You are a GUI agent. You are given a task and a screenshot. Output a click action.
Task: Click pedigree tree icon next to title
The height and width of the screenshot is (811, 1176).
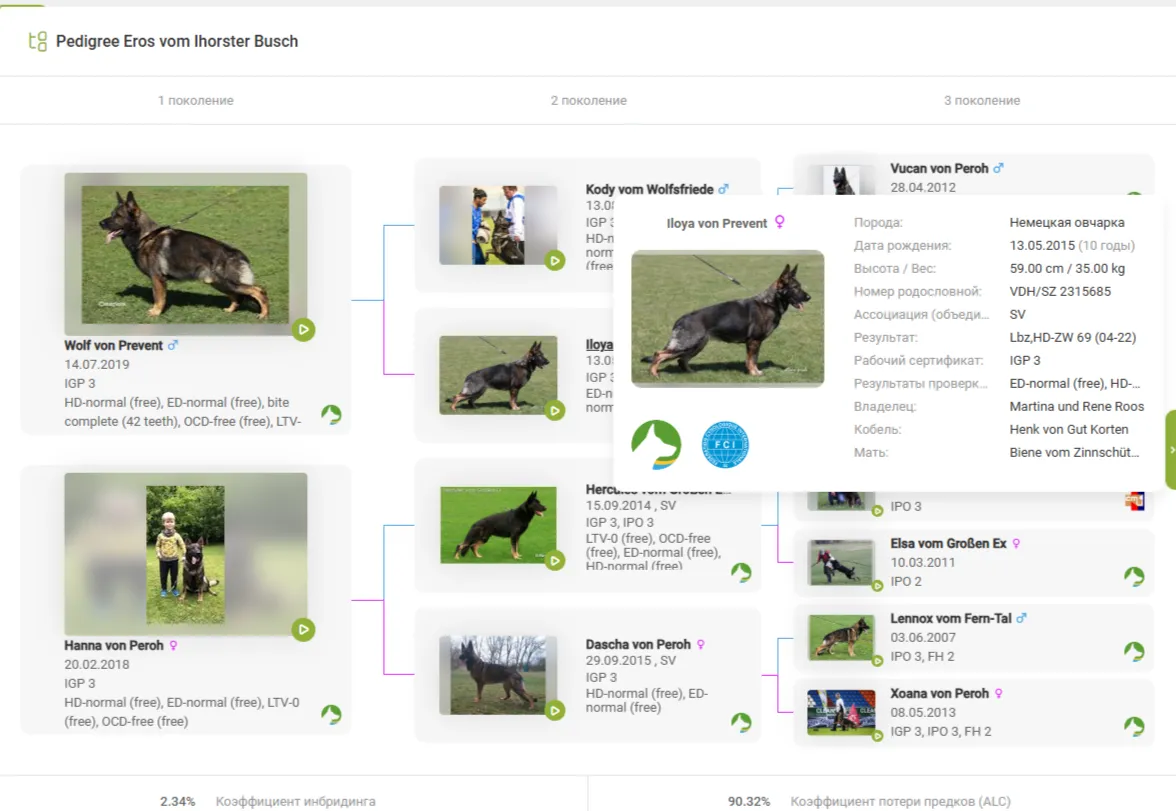38,41
